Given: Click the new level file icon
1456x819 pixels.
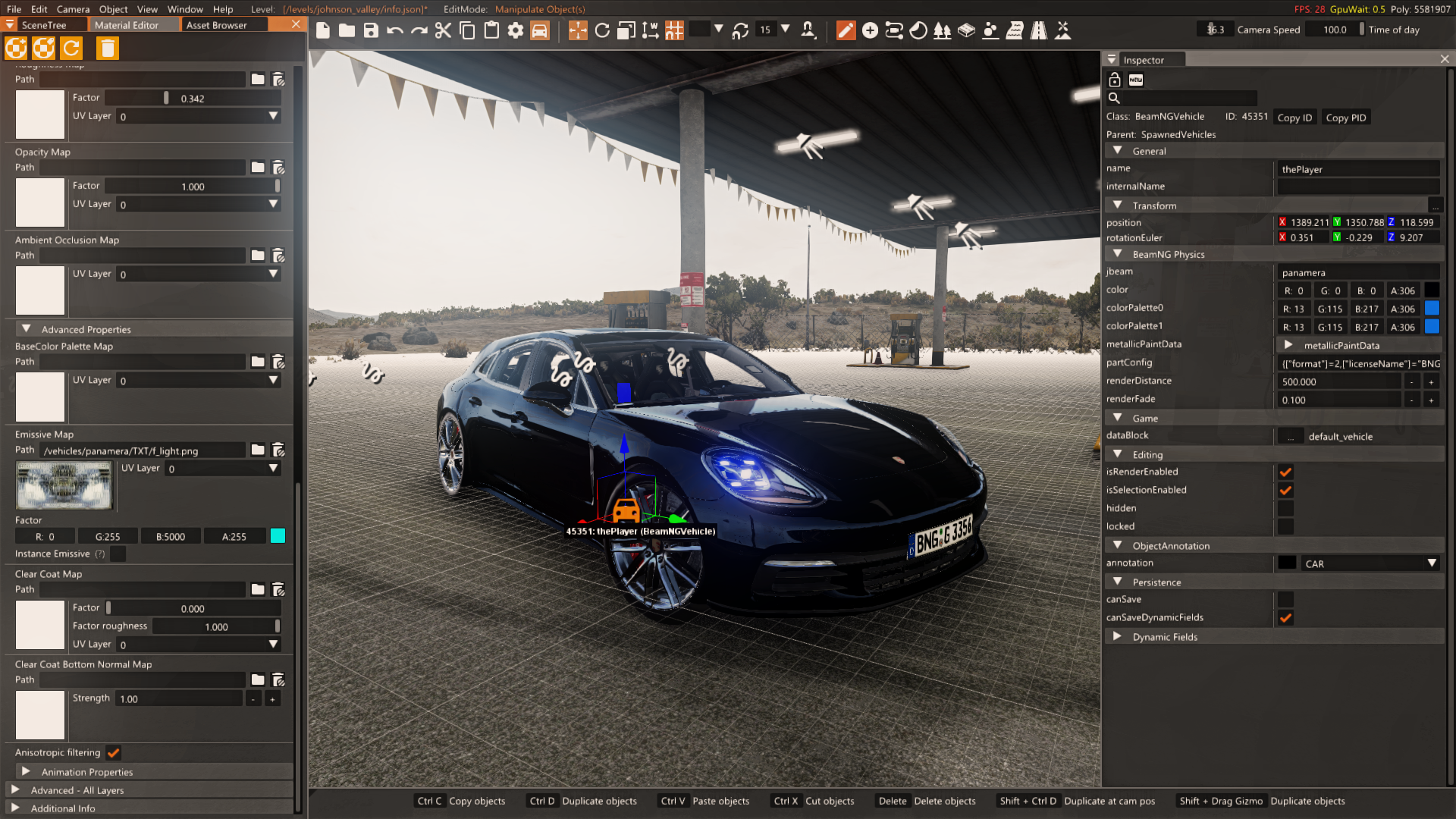Looking at the screenshot, I should pyautogui.click(x=323, y=30).
